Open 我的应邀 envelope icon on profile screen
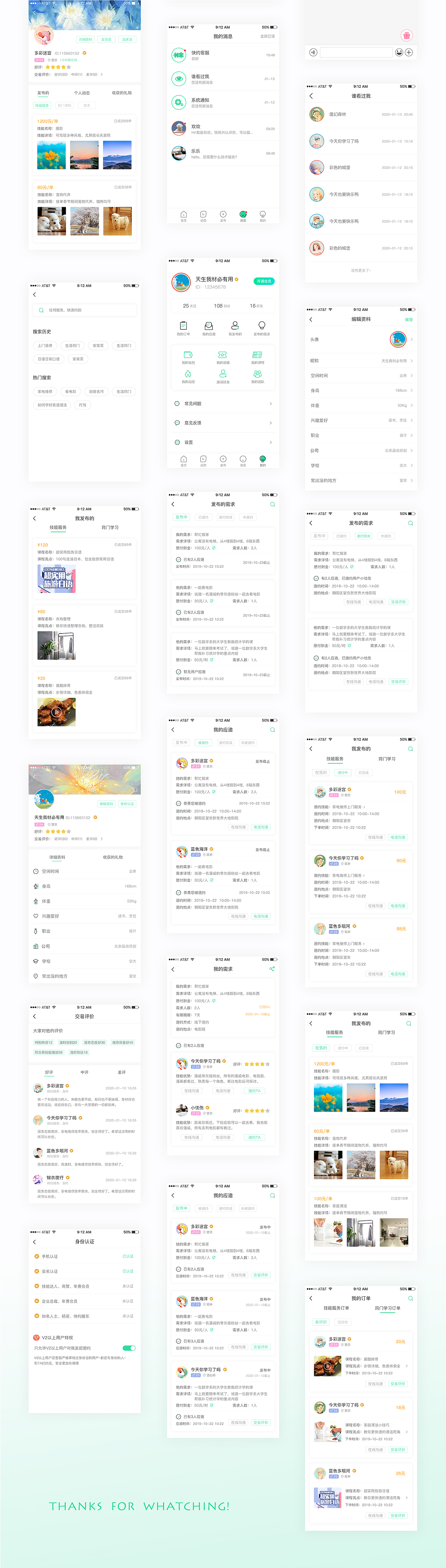446x1568 pixels. [x=209, y=326]
